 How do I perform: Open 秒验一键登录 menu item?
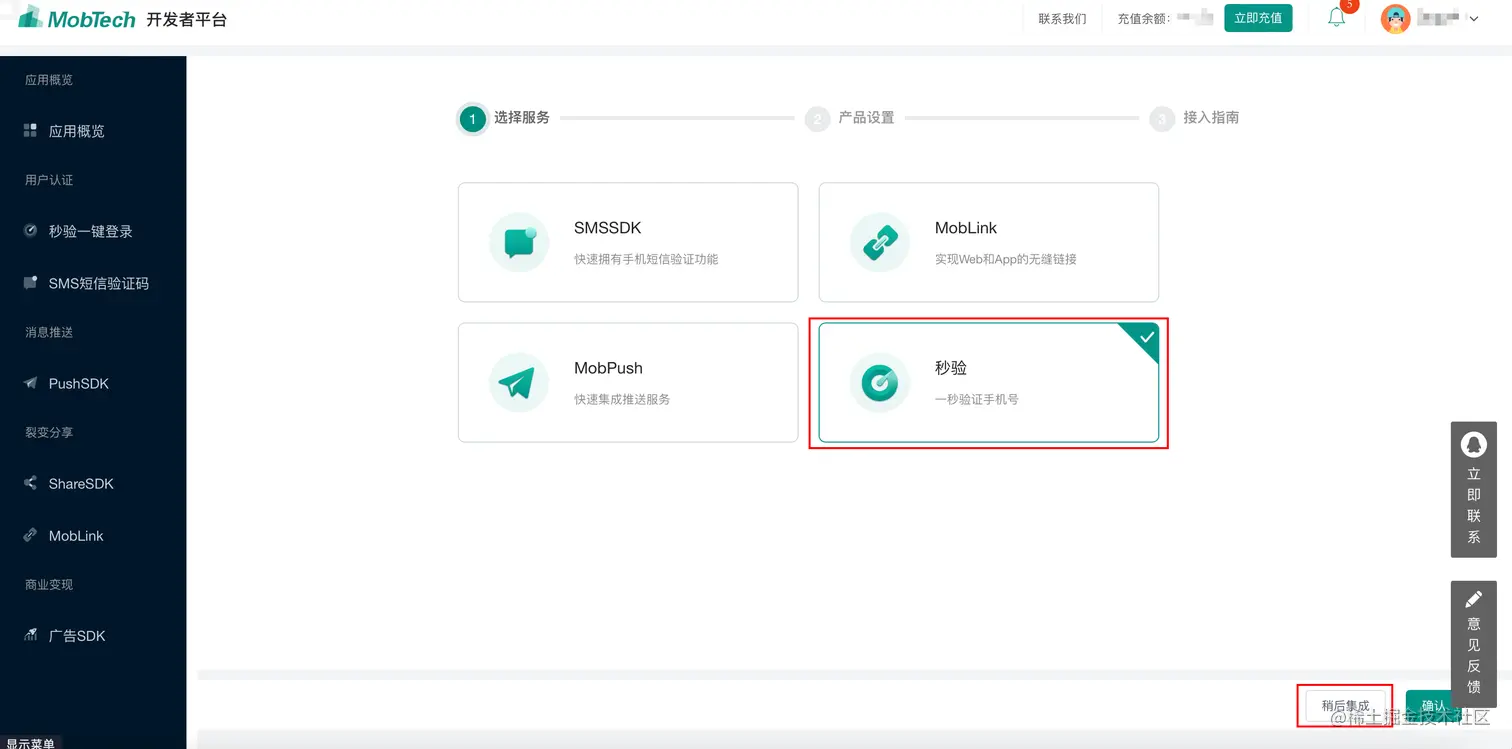point(93,231)
